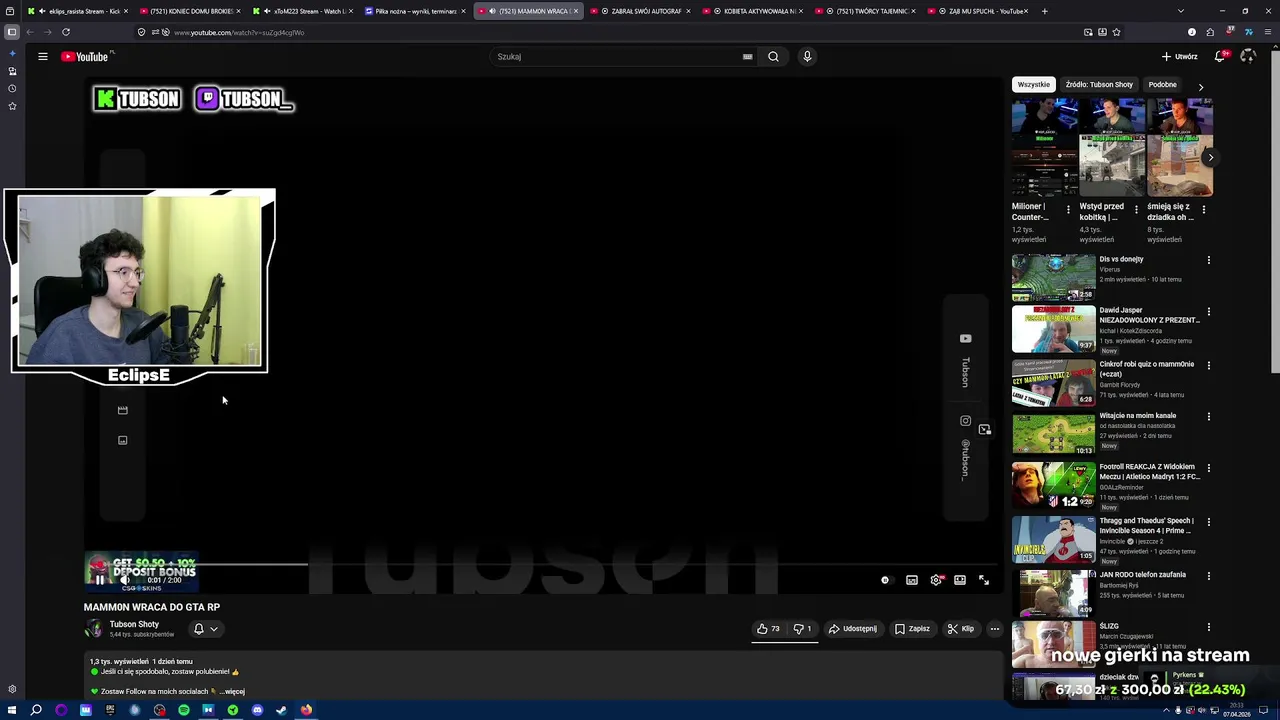Open the sidebar history clock icon
This screenshot has height=720, width=1280.
pos(12,88)
